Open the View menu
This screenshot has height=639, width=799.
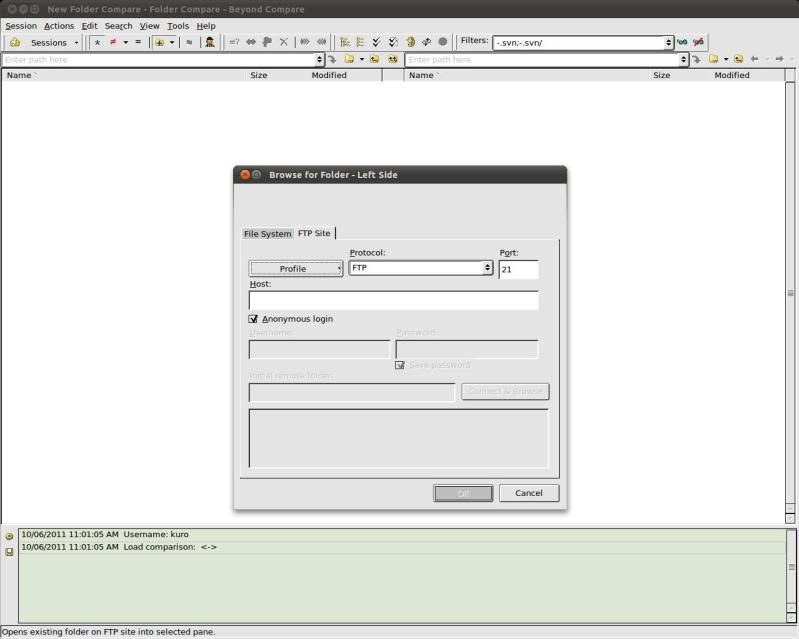tap(149, 25)
